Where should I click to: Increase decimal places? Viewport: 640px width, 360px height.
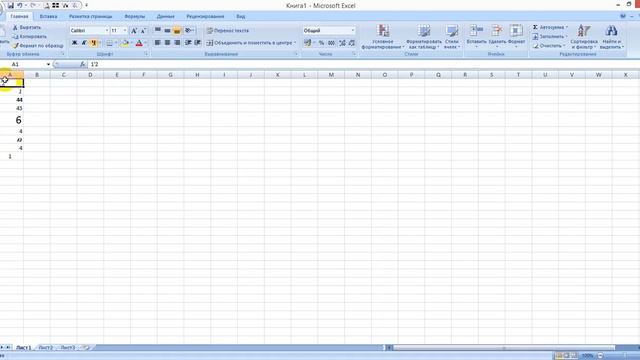click(x=342, y=43)
